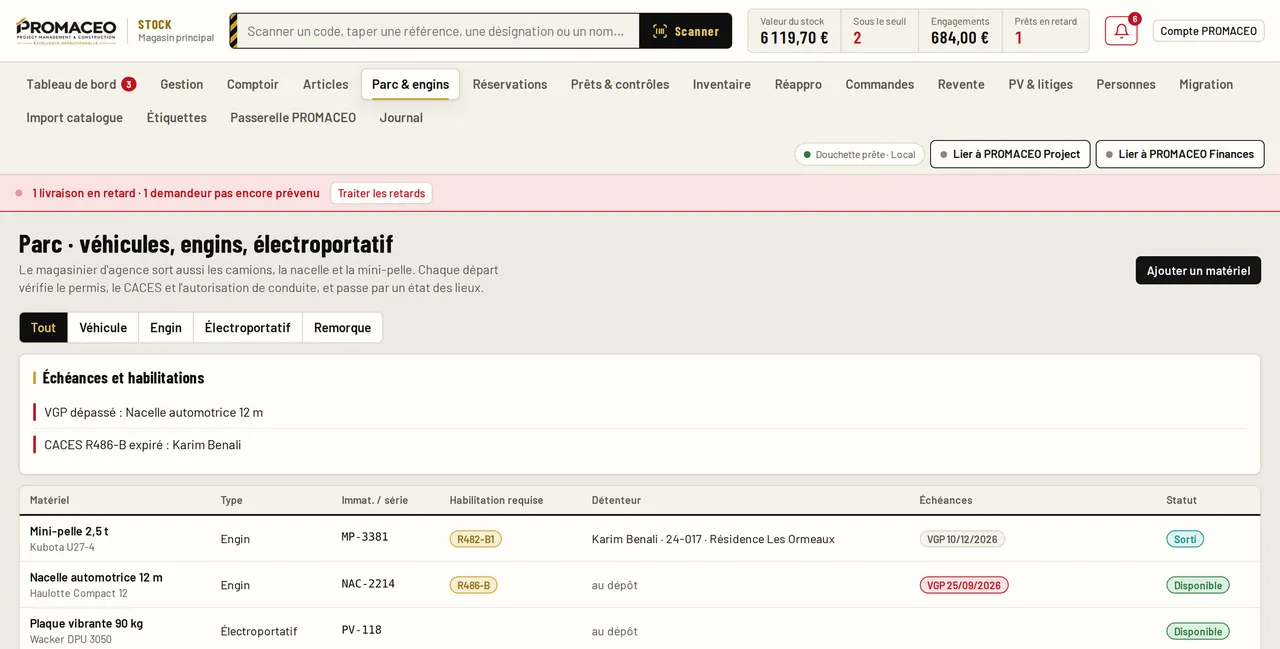
Task: Switch to Prêts & contrôles tab
Action: click(620, 84)
